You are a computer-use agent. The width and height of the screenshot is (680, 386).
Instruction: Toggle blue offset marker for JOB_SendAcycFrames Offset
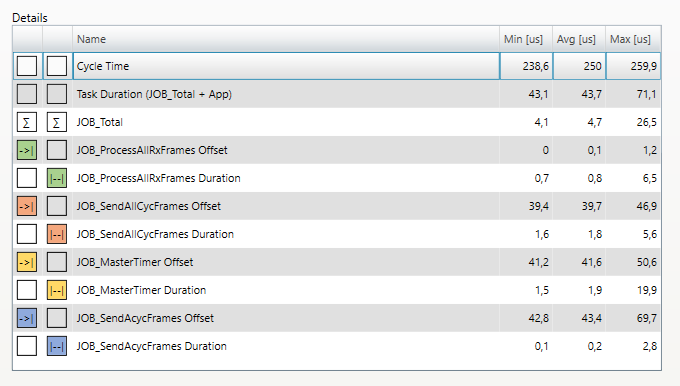click(x=27, y=318)
